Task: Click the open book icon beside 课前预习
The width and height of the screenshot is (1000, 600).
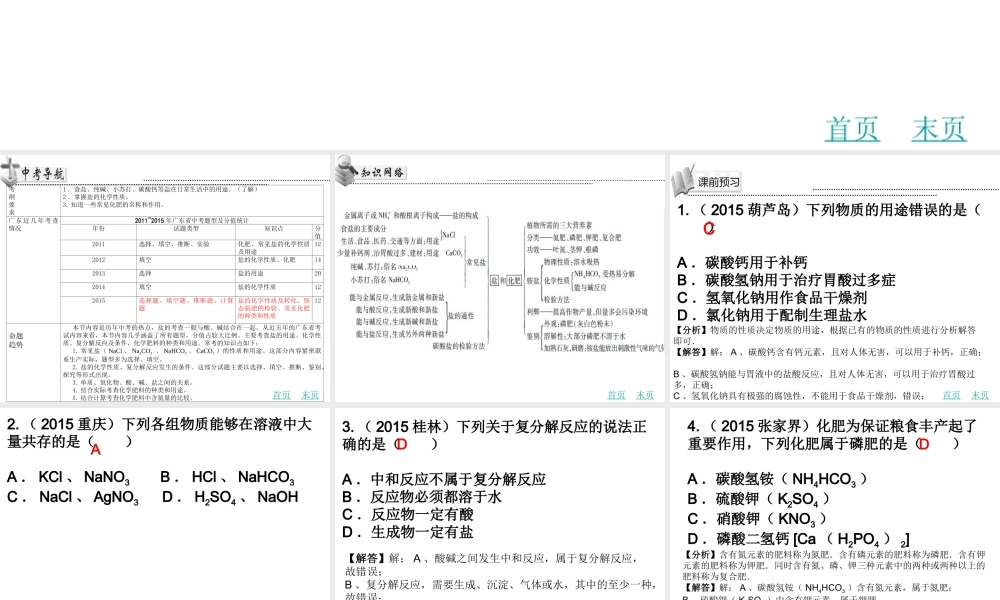Action: pyautogui.click(x=682, y=181)
